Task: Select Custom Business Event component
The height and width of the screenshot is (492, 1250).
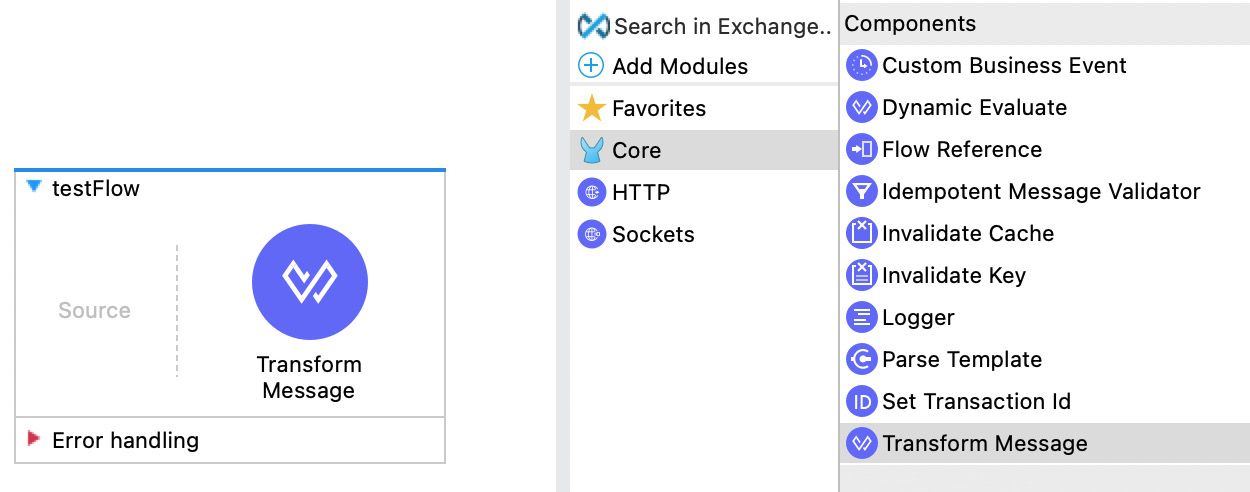Action: tap(1045, 66)
